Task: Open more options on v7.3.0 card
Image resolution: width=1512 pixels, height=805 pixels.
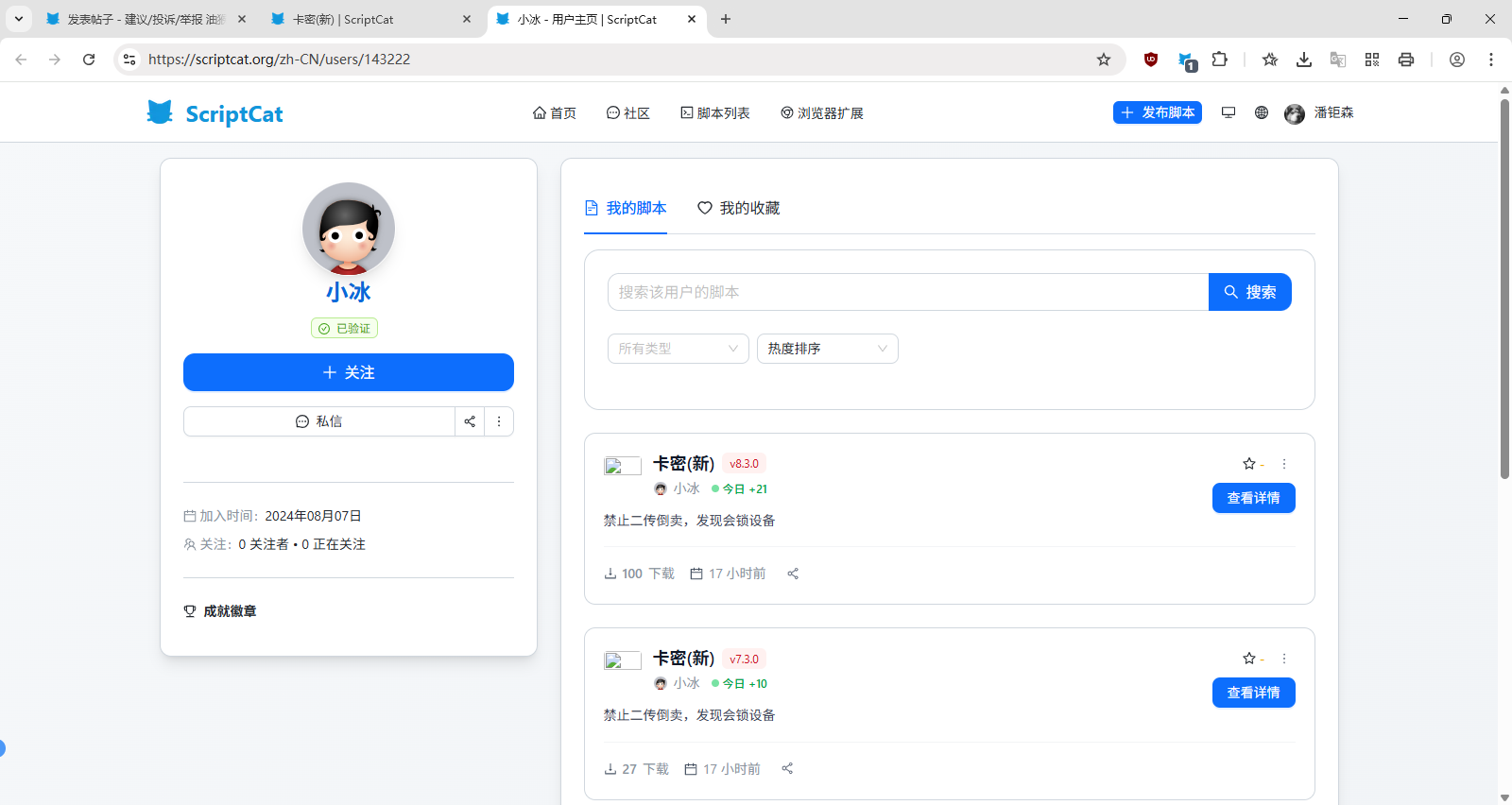Action: click(x=1284, y=659)
